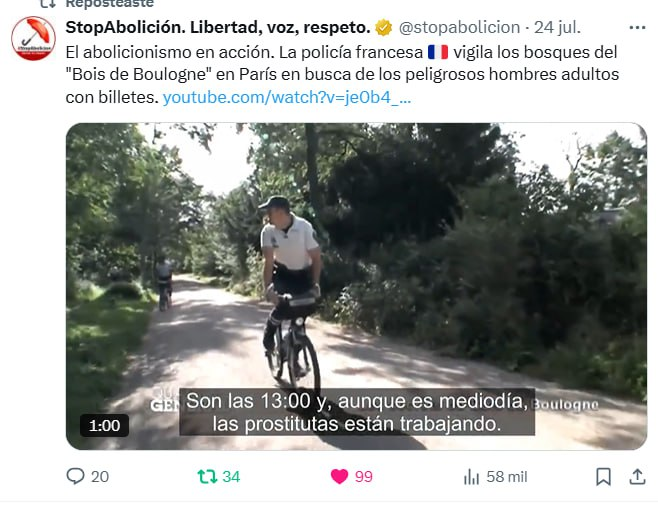Open the share upload icon
658x508 pixels.
[637, 477]
